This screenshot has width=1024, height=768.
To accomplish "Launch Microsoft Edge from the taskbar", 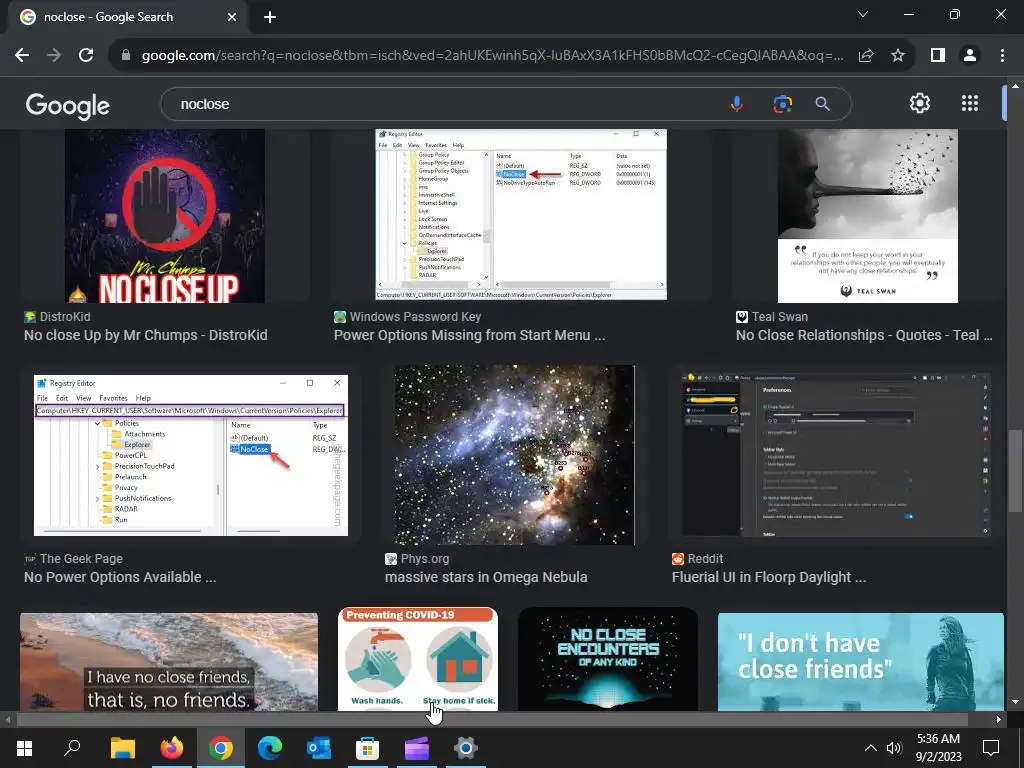I will [270, 748].
